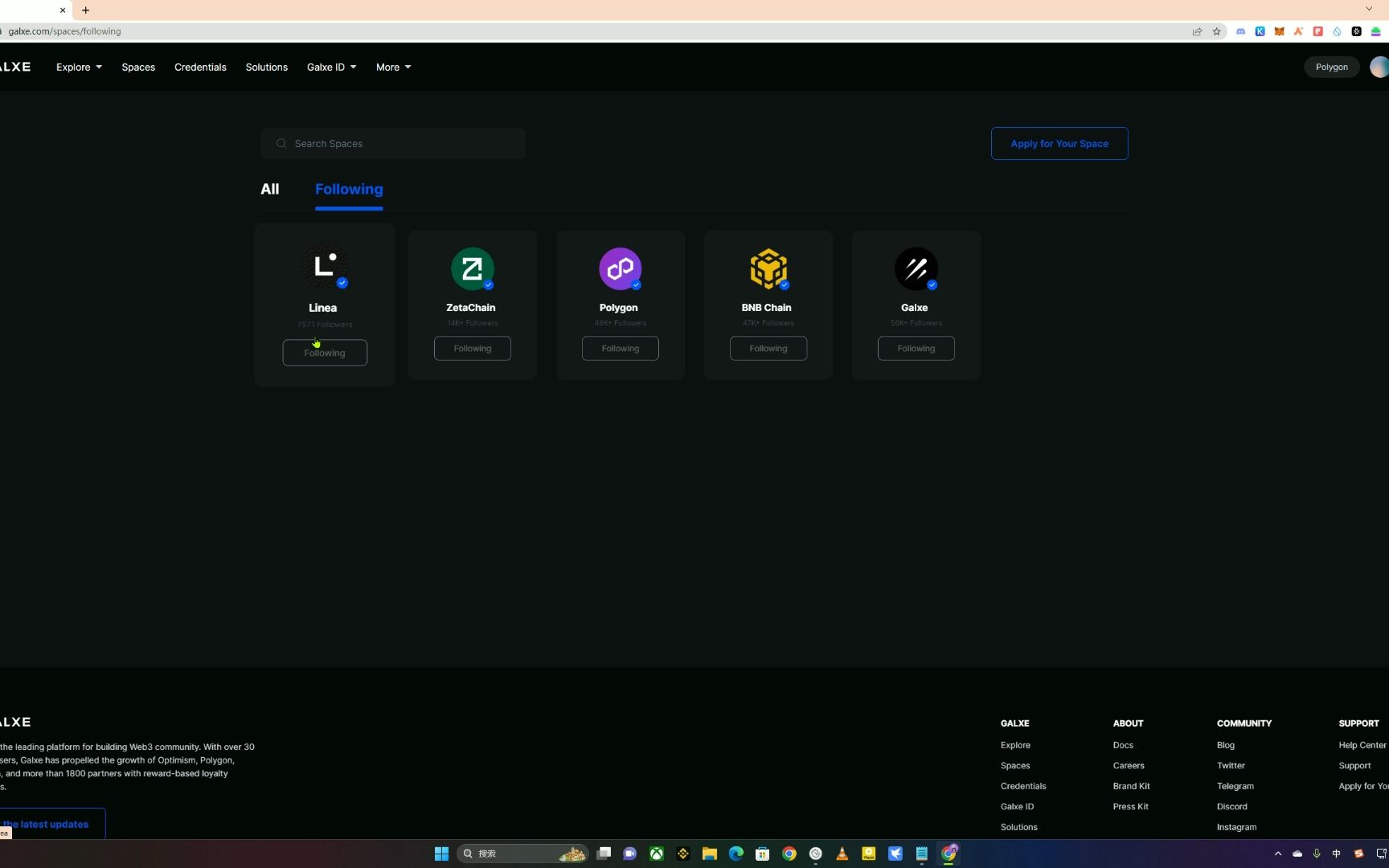Expand the More dropdown menu

pyautogui.click(x=393, y=67)
